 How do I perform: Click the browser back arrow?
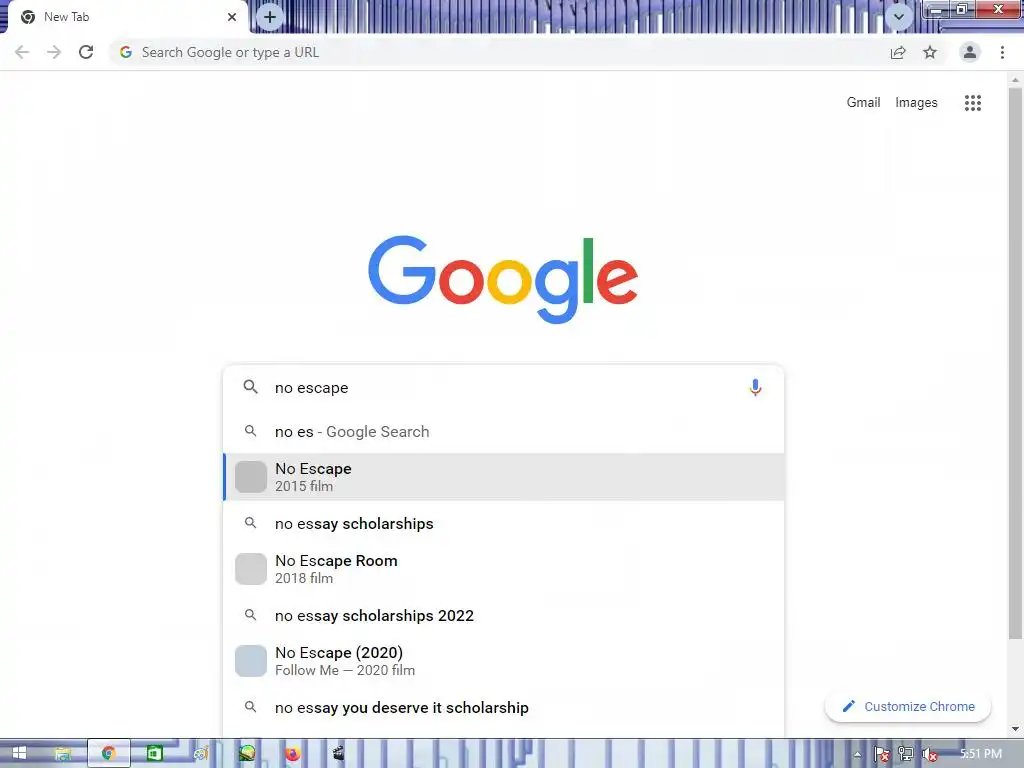click(22, 52)
